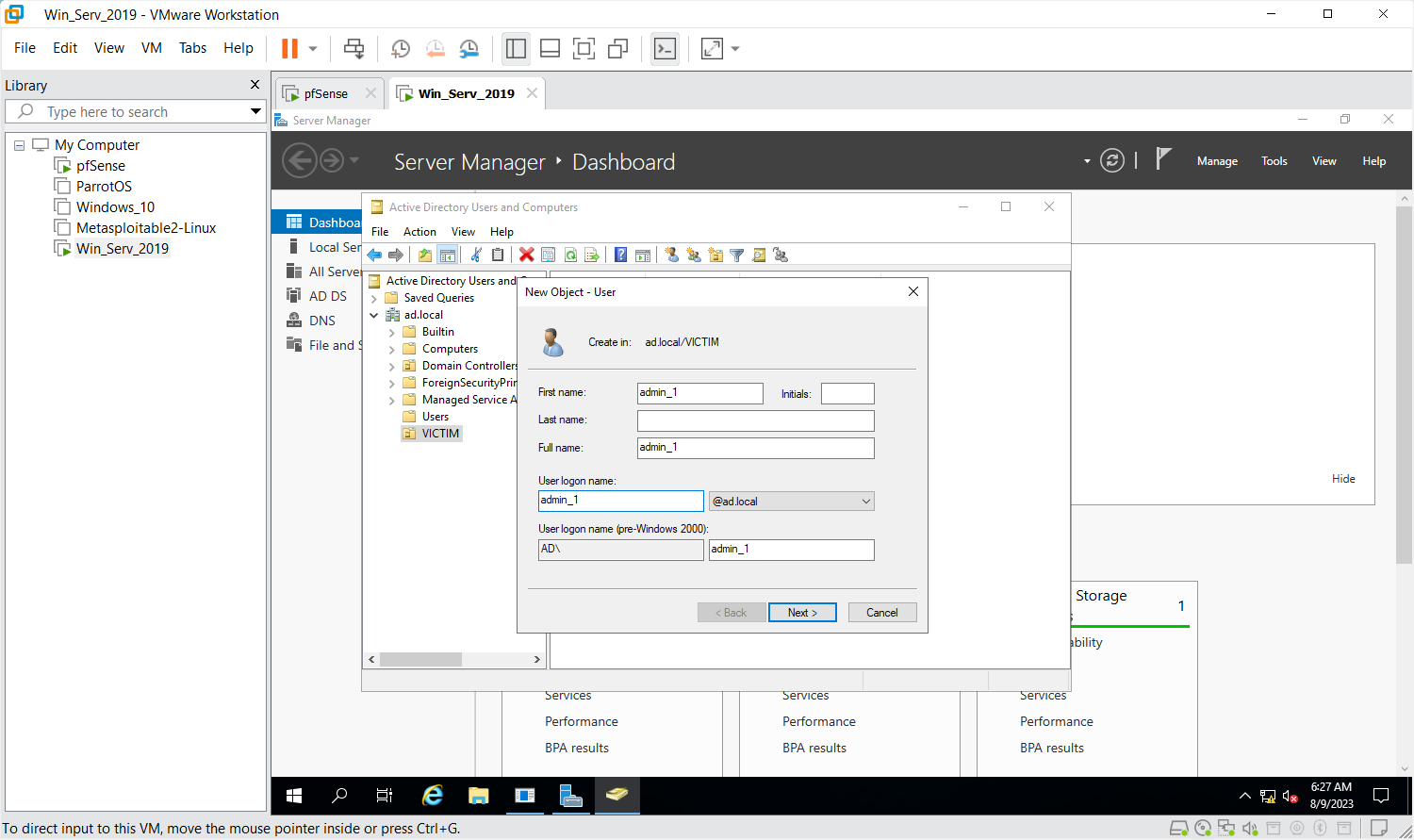Collapse the My Computer tree node
The height and width of the screenshot is (840, 1414).
point(19,145)
